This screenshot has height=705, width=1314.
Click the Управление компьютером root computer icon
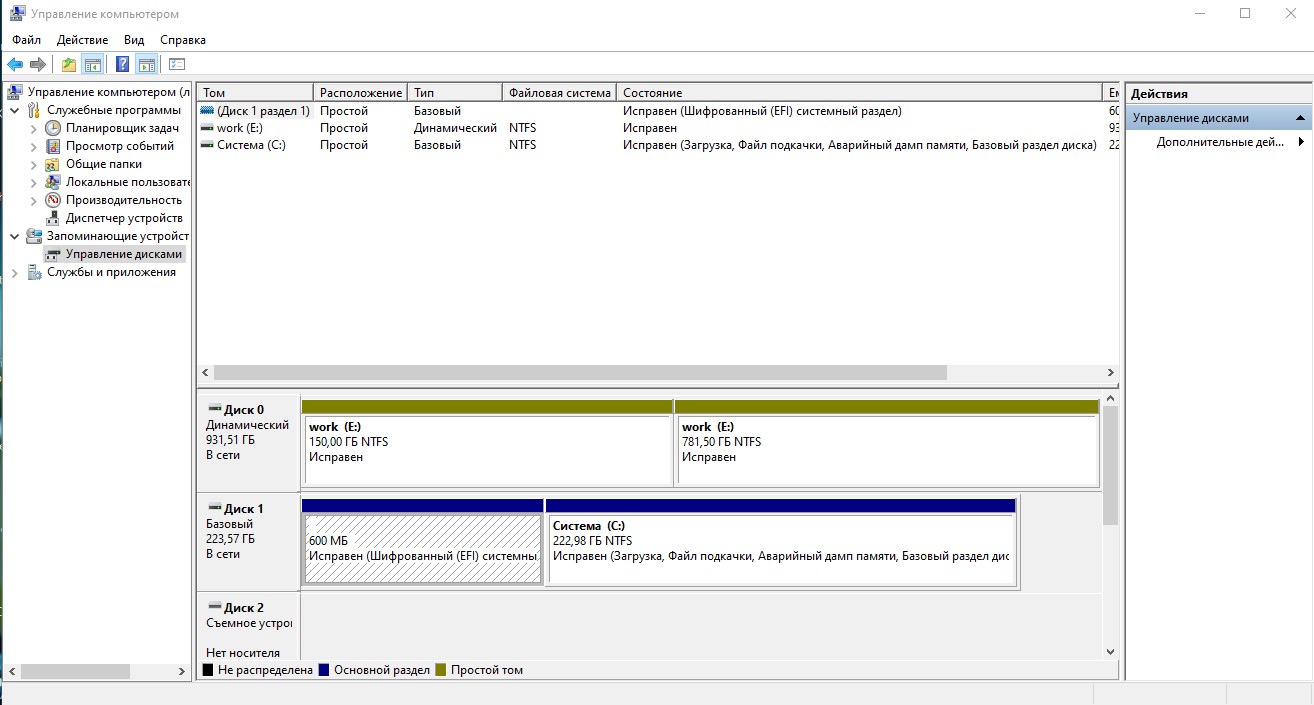(15, 92)
